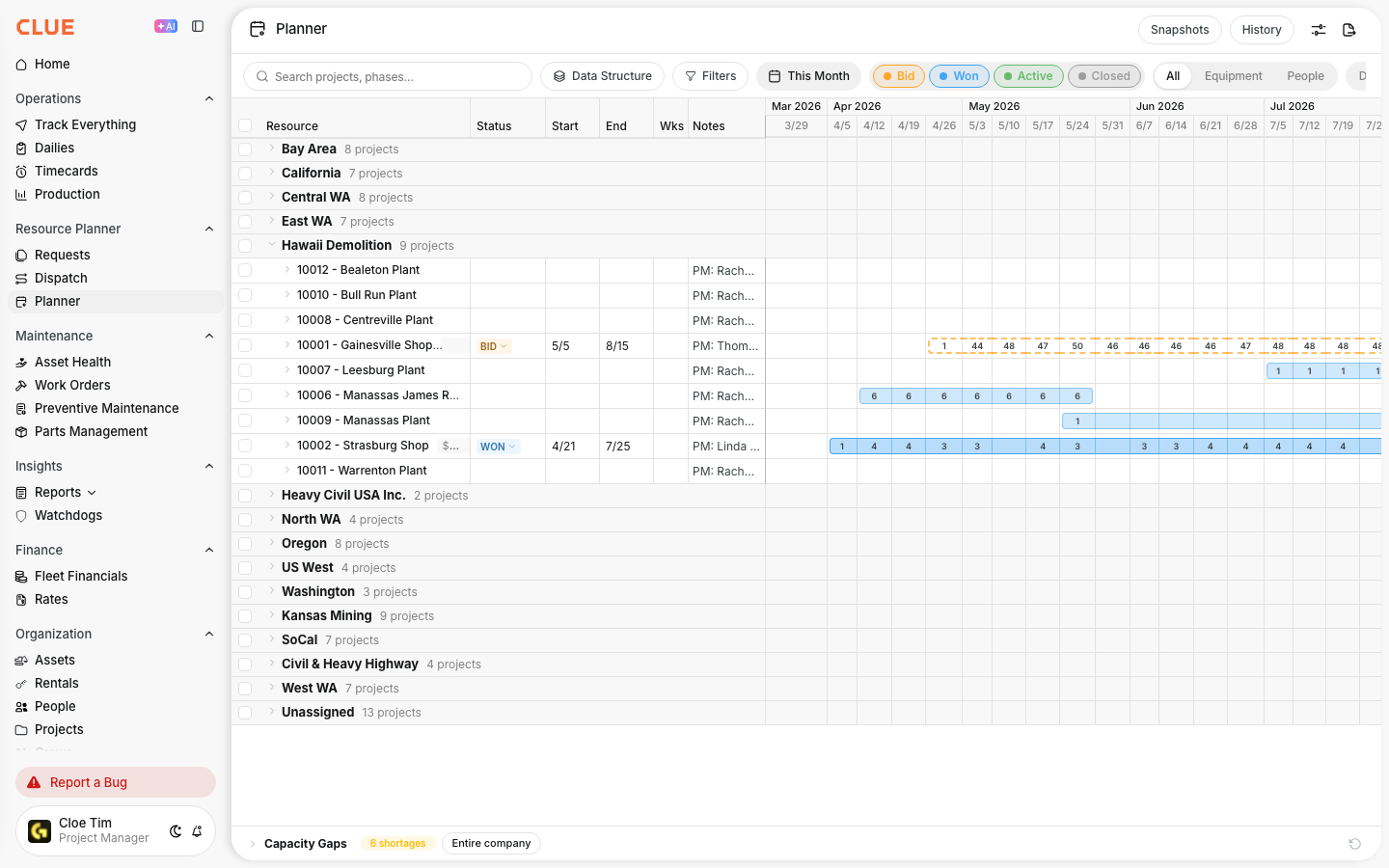Toggle the Bid status filter
Viewport: 1389px width, 868px height.
(x=899, y=76)
